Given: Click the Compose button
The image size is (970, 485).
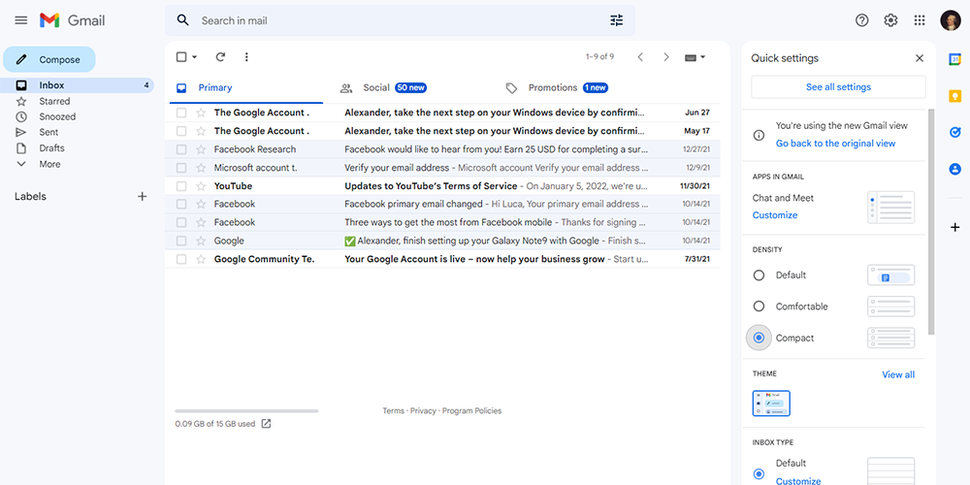Looking at the screenshot, I should coord(49,59).
